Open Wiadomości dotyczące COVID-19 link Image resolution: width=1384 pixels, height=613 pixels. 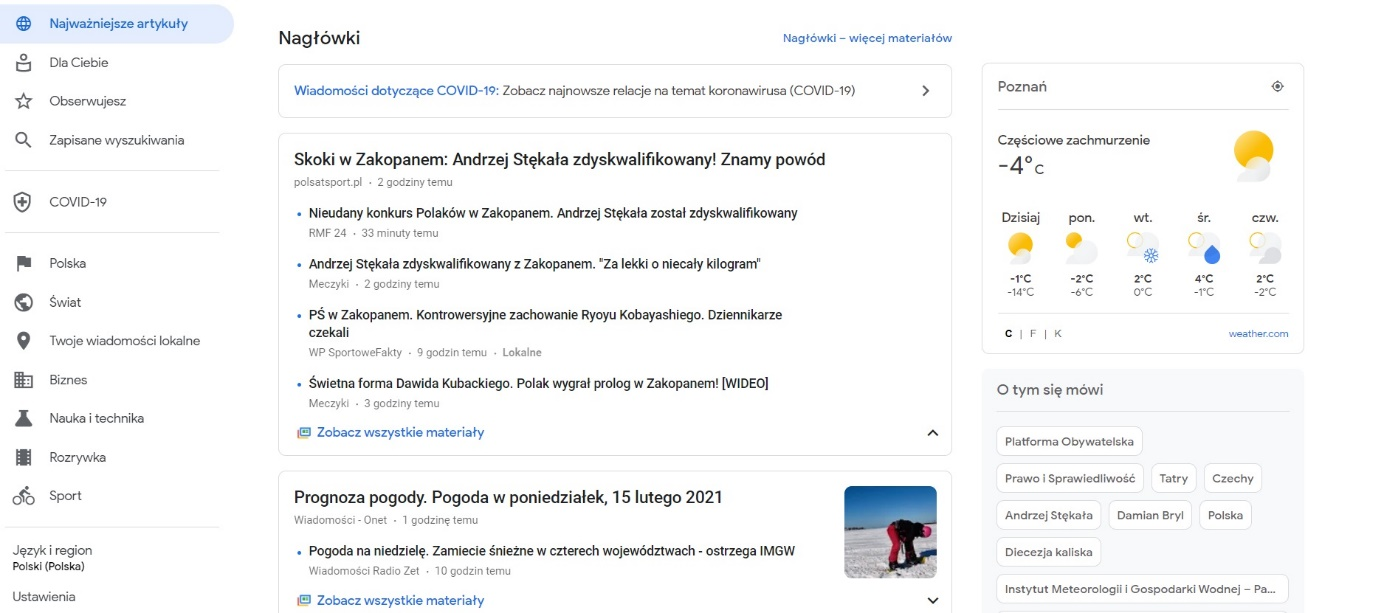396,90
